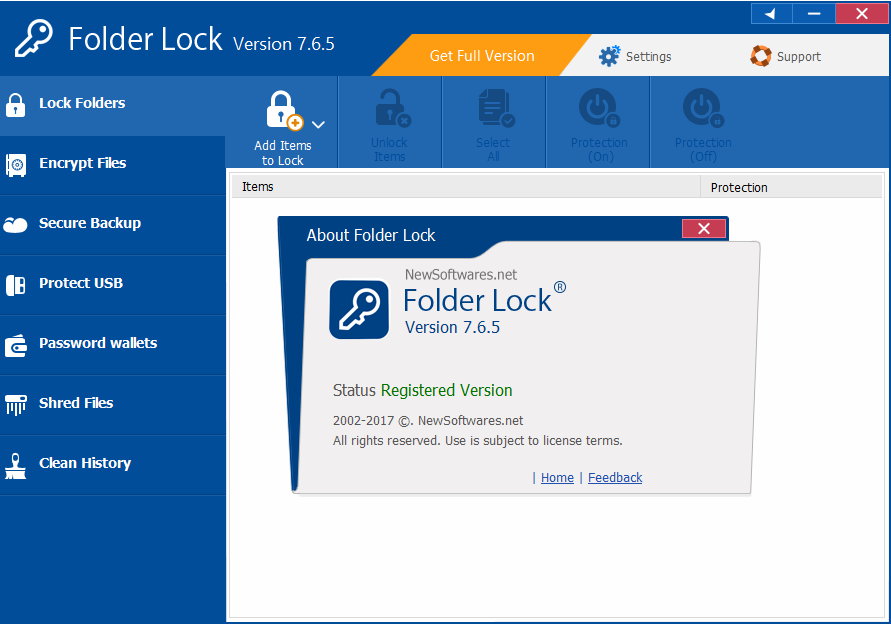Click the Version 7.6.5 text in About dialog
Viewport: 891px width, 625px height.
pos(452,327)
